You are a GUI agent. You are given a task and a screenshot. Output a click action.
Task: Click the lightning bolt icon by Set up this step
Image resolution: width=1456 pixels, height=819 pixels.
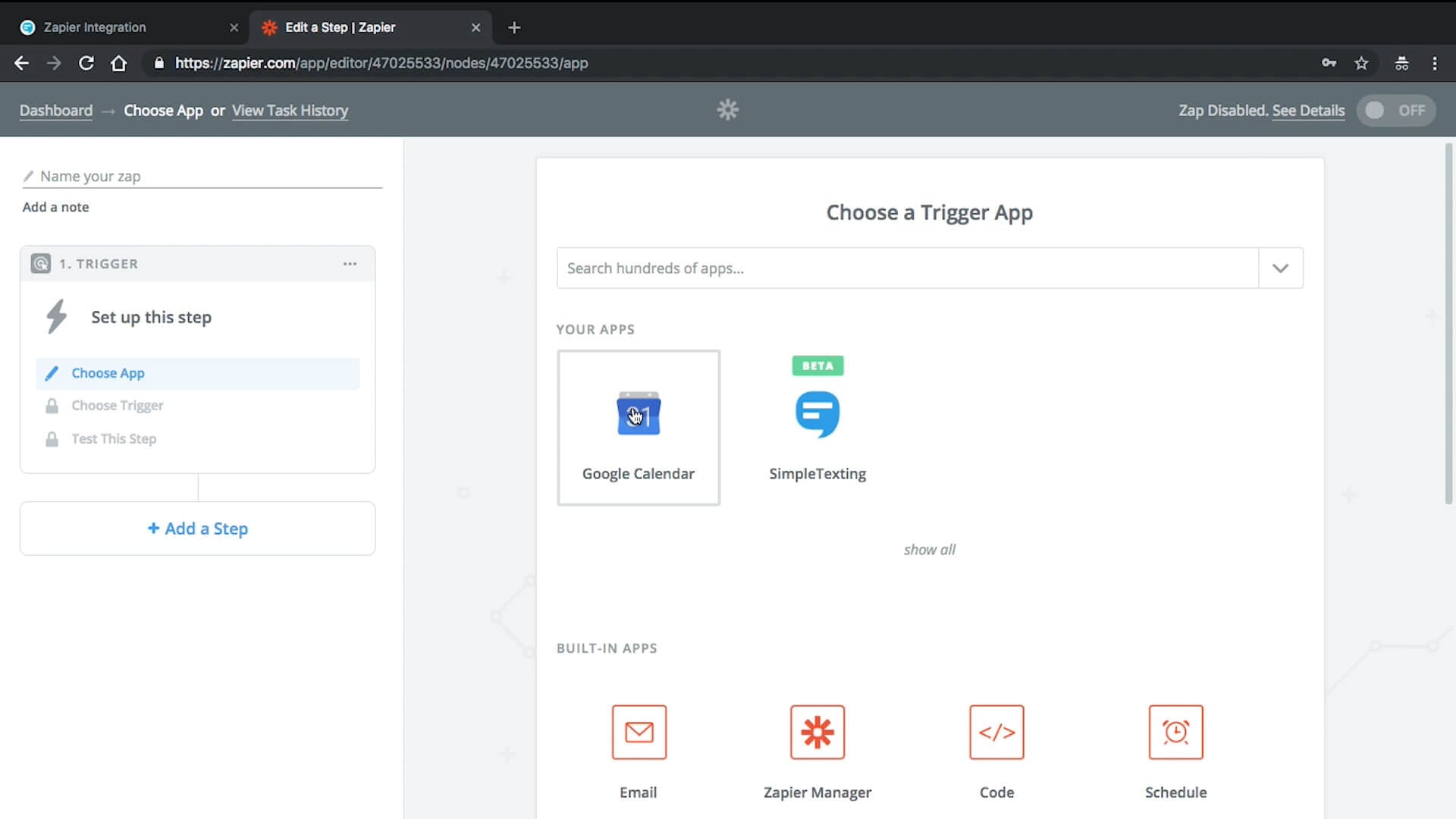coord(57,316)
